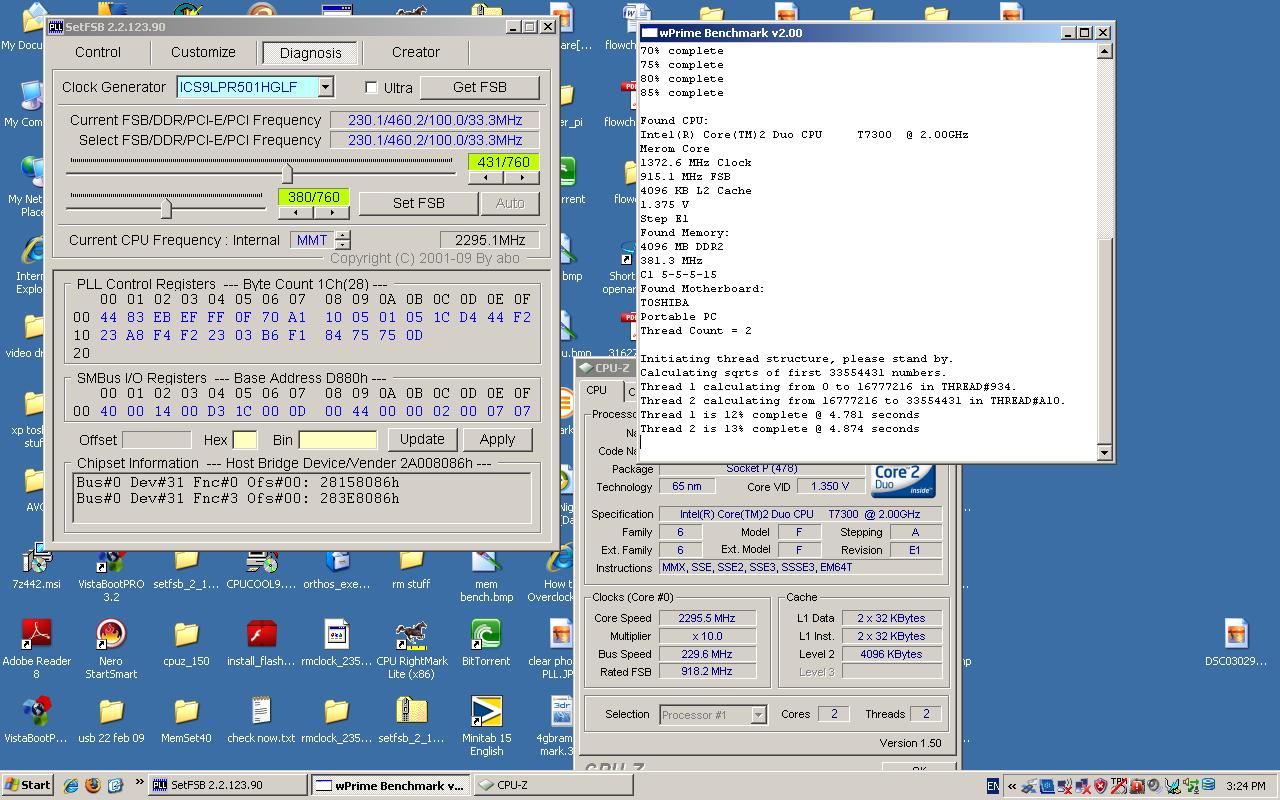Click the Hex input field
Screen dimensions: 1280x800
pos(244,440)
